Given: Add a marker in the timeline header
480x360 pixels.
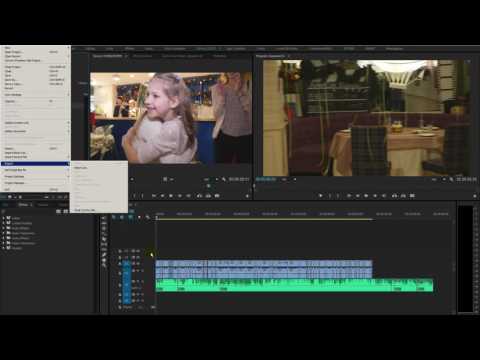Looking at the screenshot, I should click(139, 217).
